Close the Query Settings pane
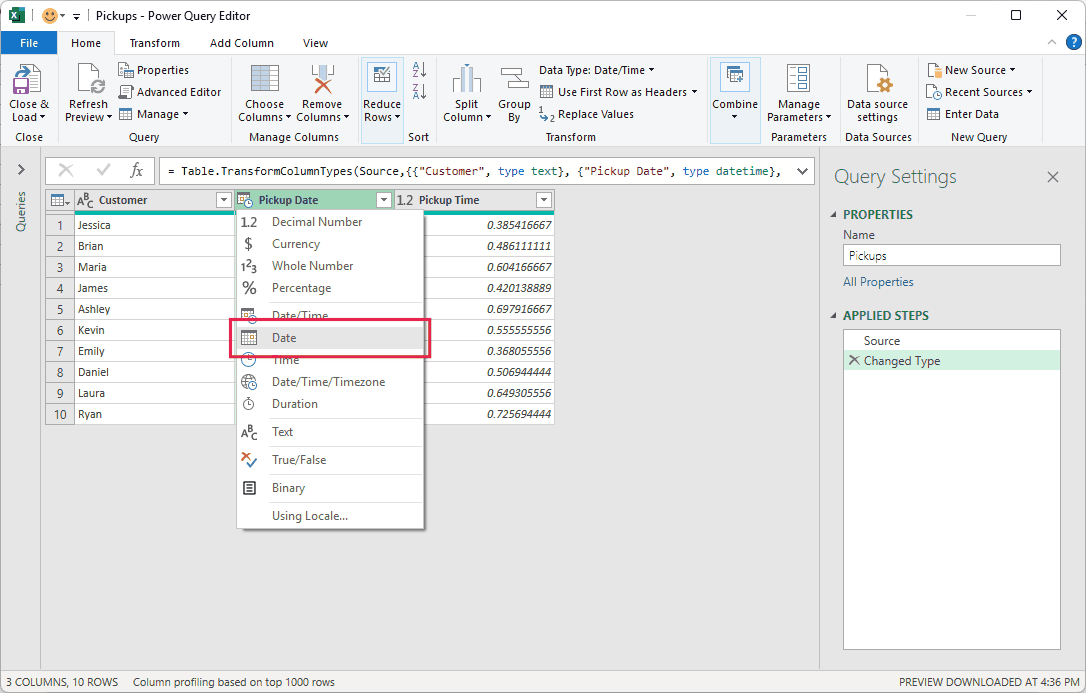Viewport: 1086px width, 693px height. 1053,177
